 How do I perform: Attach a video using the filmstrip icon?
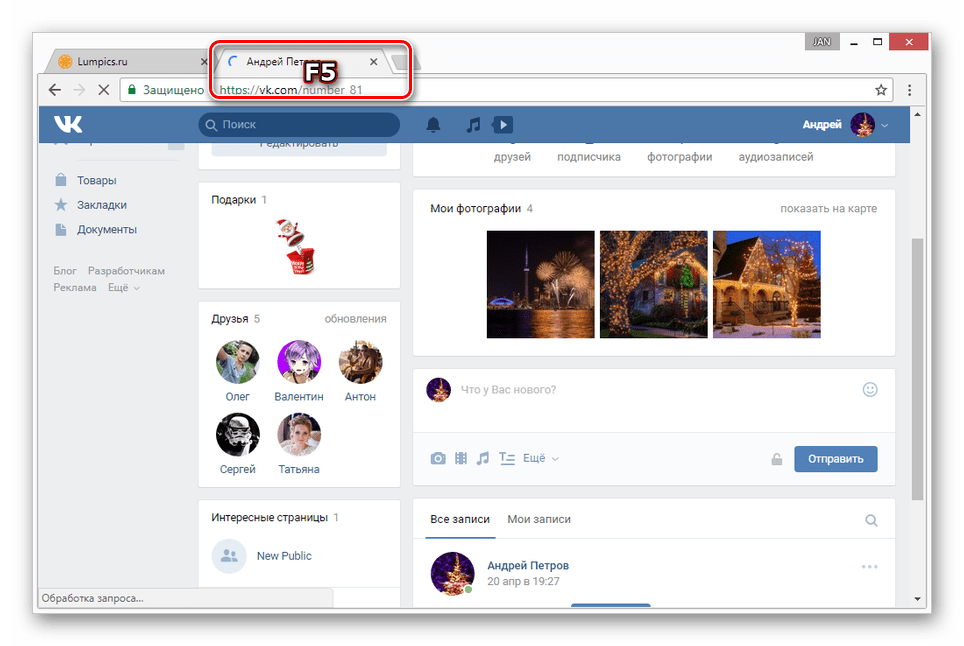point(461,459)
